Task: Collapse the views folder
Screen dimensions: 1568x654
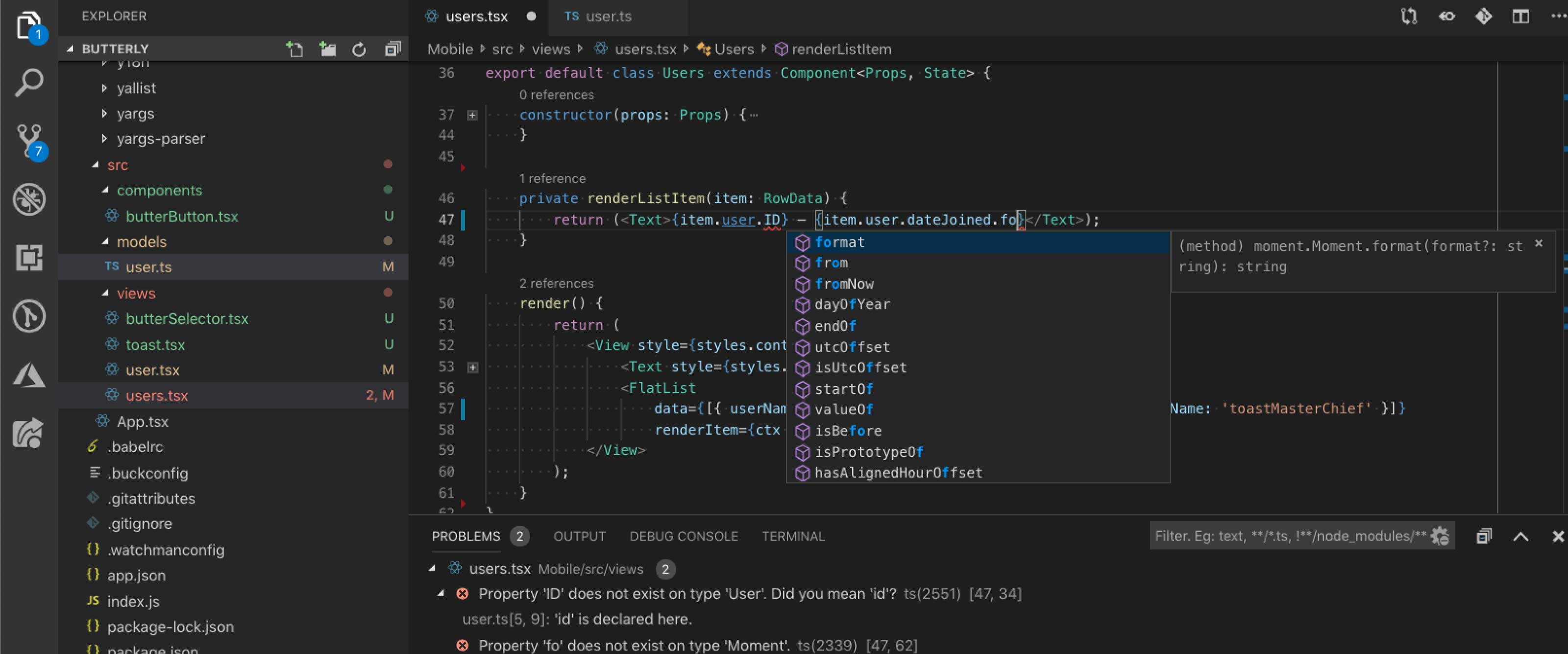Action: (x=105, y=292)
